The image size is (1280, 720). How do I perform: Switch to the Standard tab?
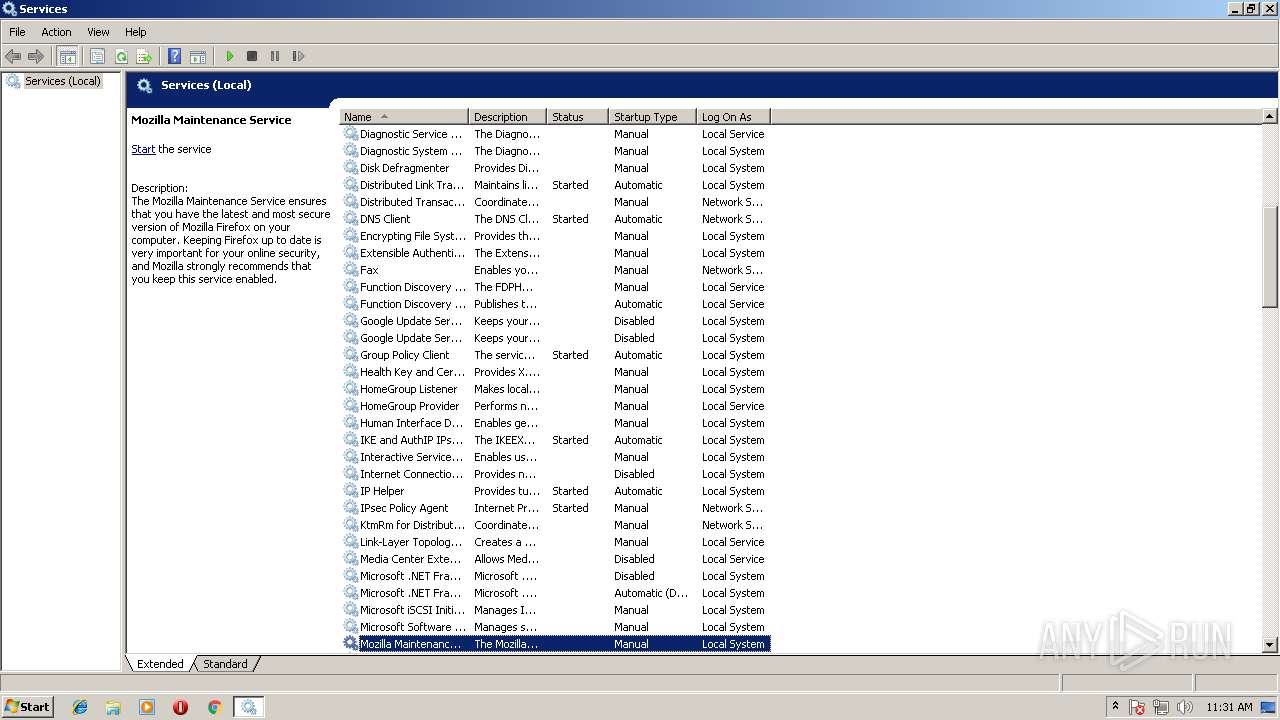coord(225,664)
